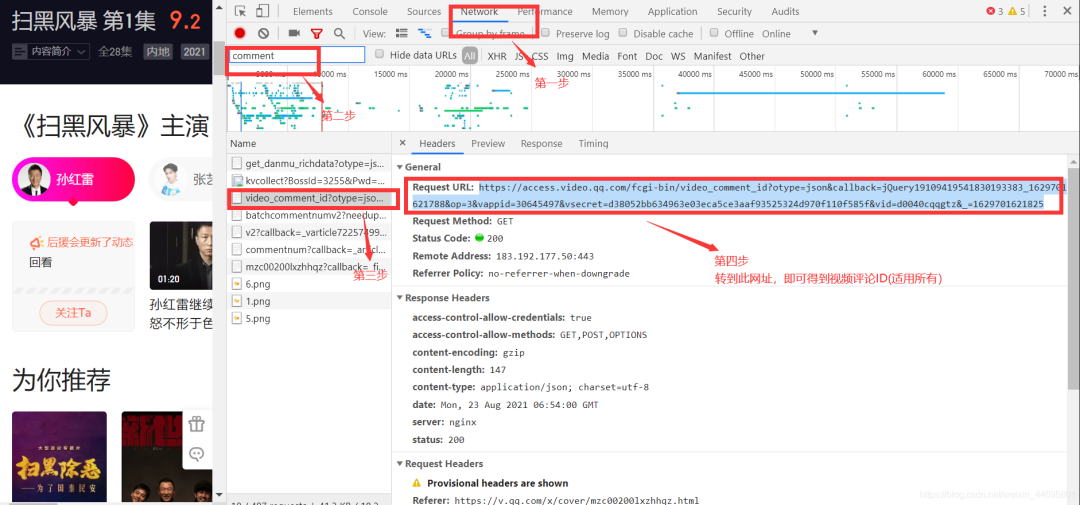Click the capture screenshots camera icon

point(294,33)
